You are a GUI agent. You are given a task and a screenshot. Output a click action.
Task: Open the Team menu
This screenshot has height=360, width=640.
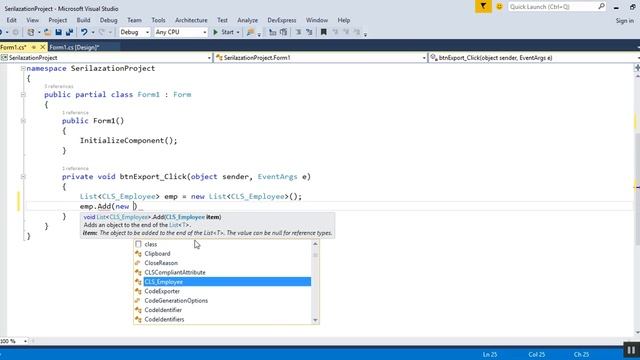coord(134,20)
